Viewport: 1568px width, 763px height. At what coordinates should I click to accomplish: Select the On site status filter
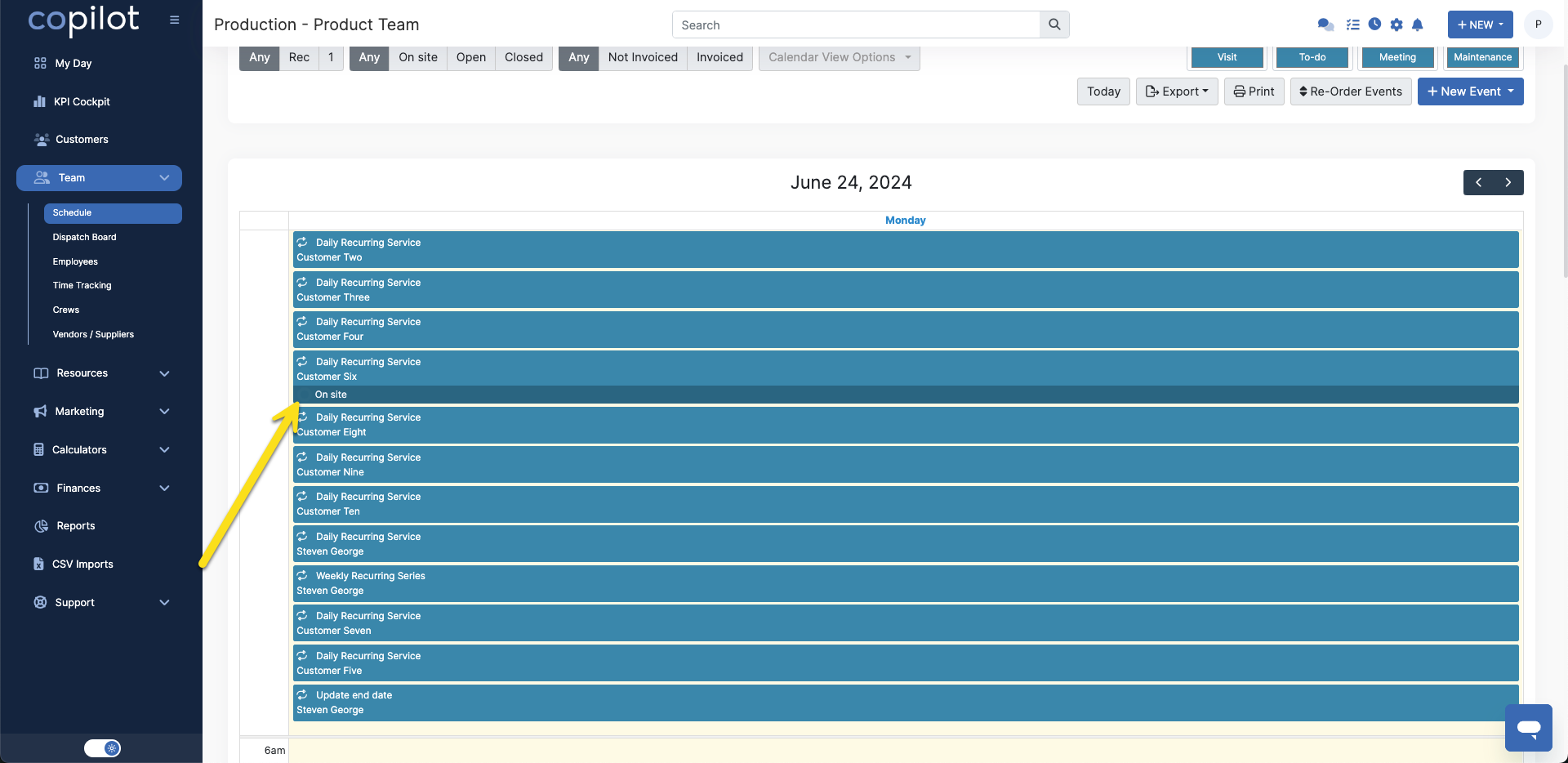(x=418, y=57)
